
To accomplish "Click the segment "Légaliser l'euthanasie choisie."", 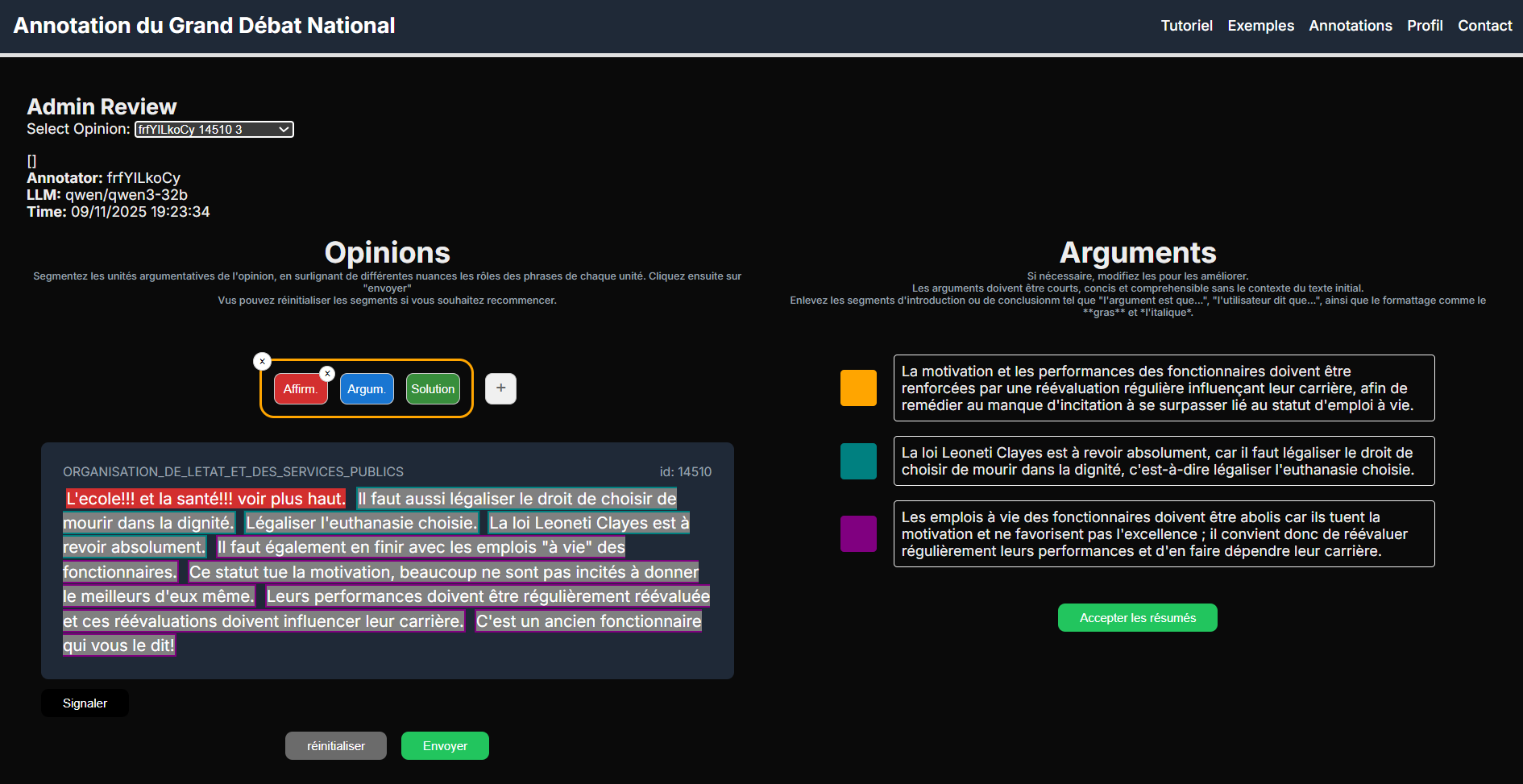I will (x=361, y=523).
